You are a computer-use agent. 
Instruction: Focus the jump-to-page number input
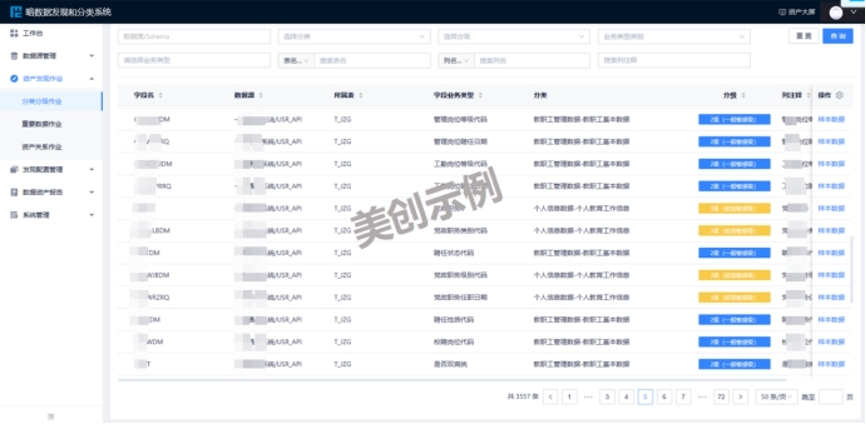[831, 396]
